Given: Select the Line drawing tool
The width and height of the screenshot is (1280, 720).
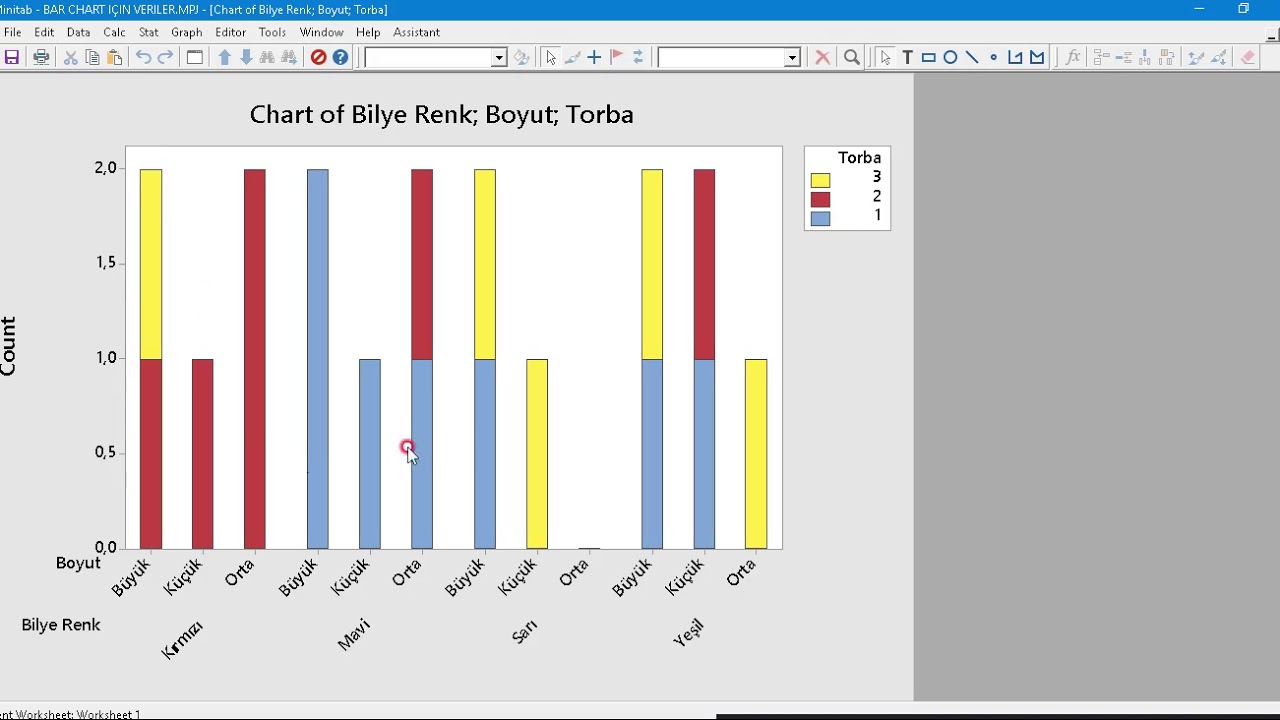Looking at the screenshot, I should [x=972, y=57].
